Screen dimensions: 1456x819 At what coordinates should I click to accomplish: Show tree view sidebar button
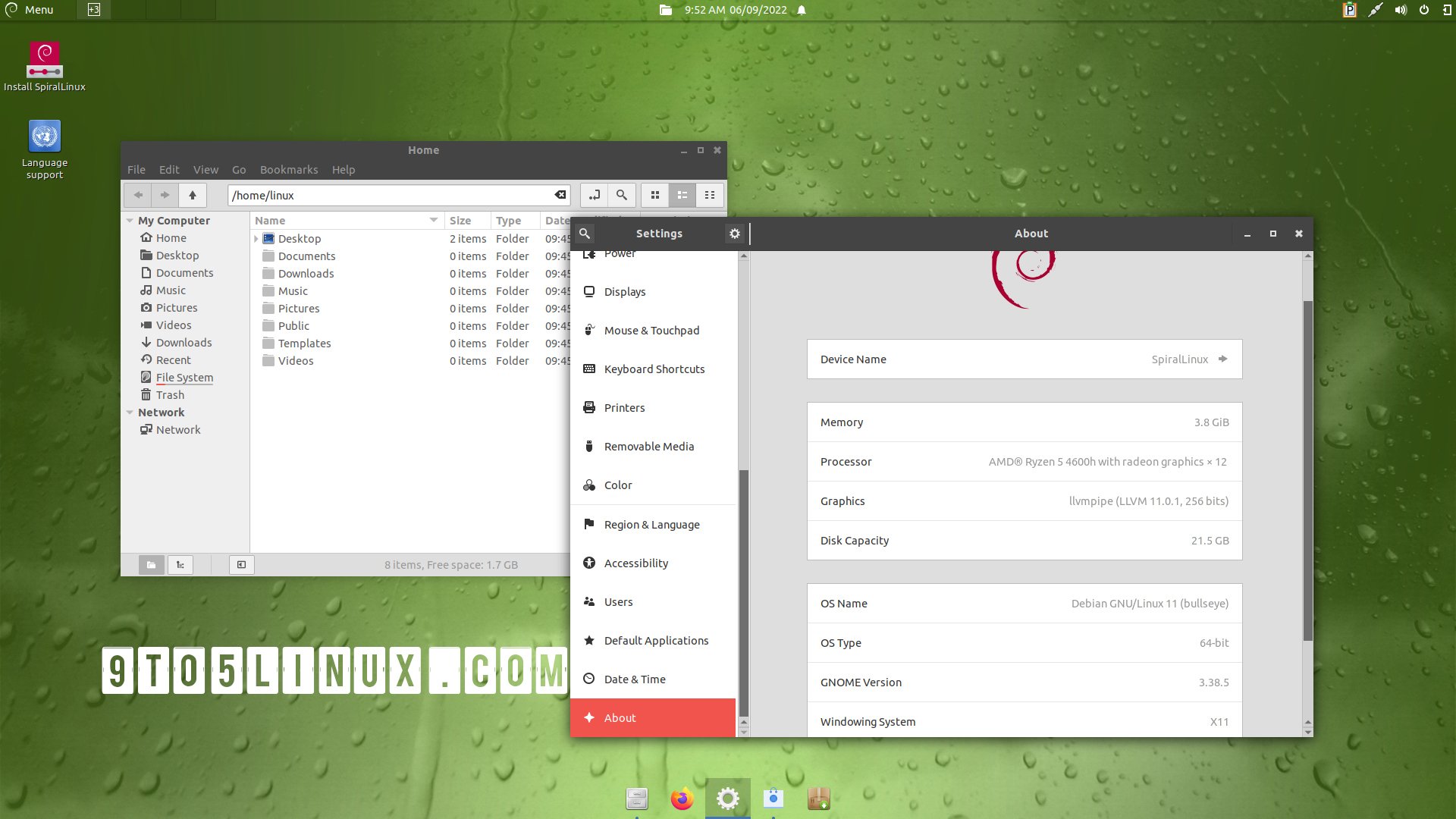click(x=180, y=564)
